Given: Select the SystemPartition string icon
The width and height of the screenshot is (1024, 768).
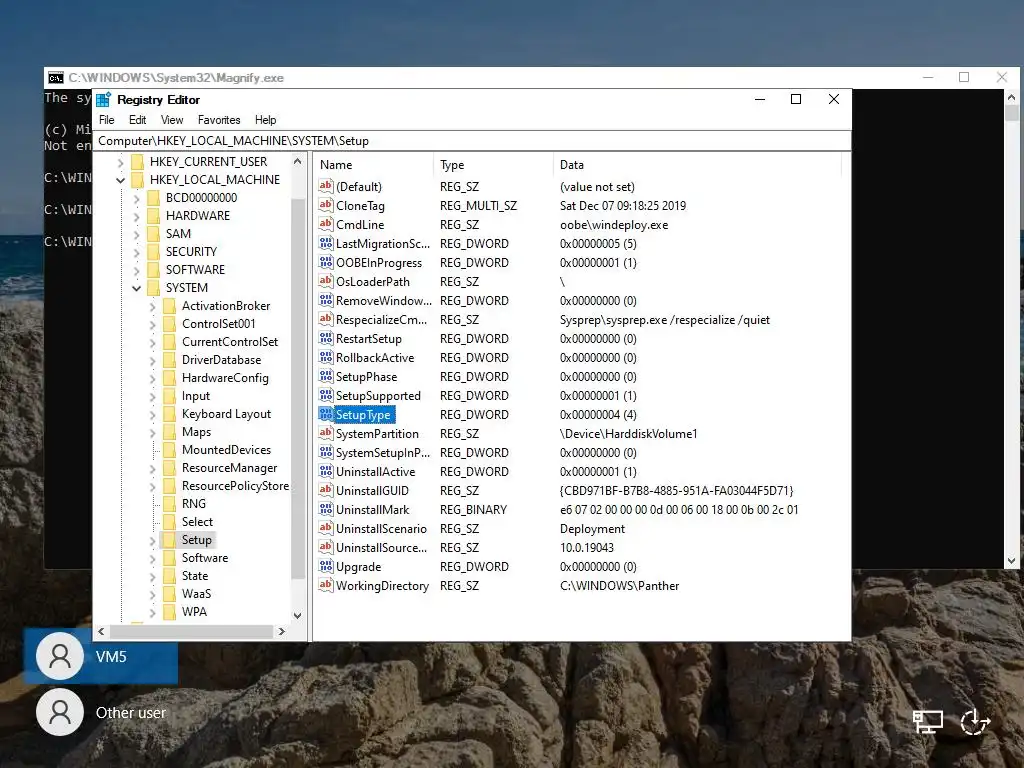Looking at the screenshot, I should (325, 433).
